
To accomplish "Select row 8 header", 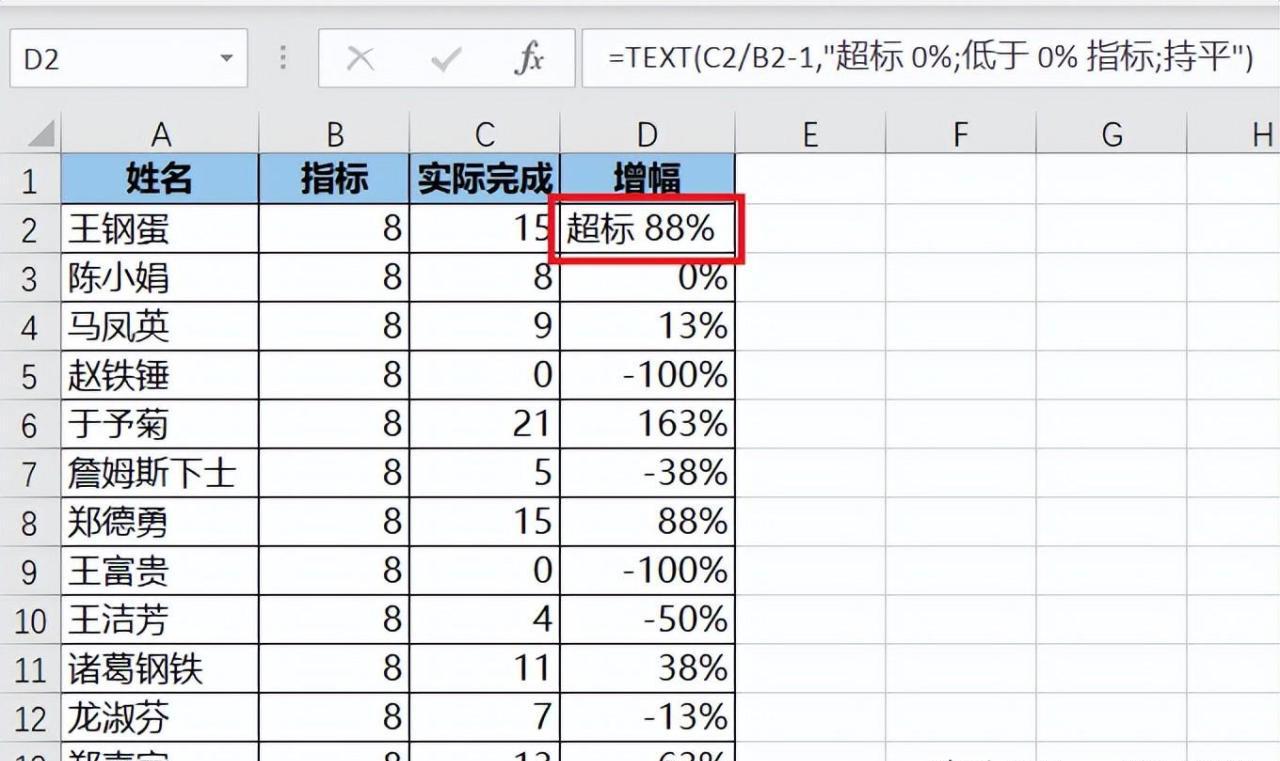I will pos(30,523).
